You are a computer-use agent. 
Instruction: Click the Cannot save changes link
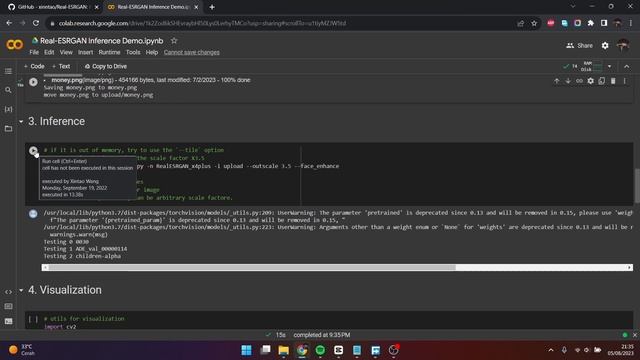point(191,52)
